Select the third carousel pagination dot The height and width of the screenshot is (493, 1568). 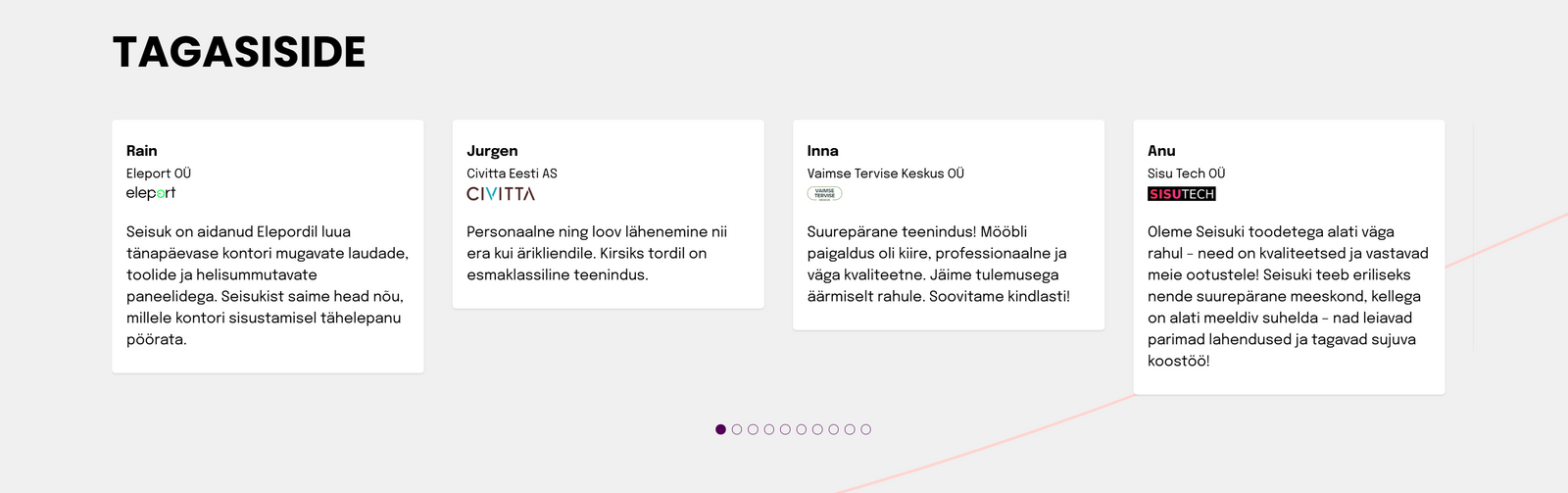753,429
